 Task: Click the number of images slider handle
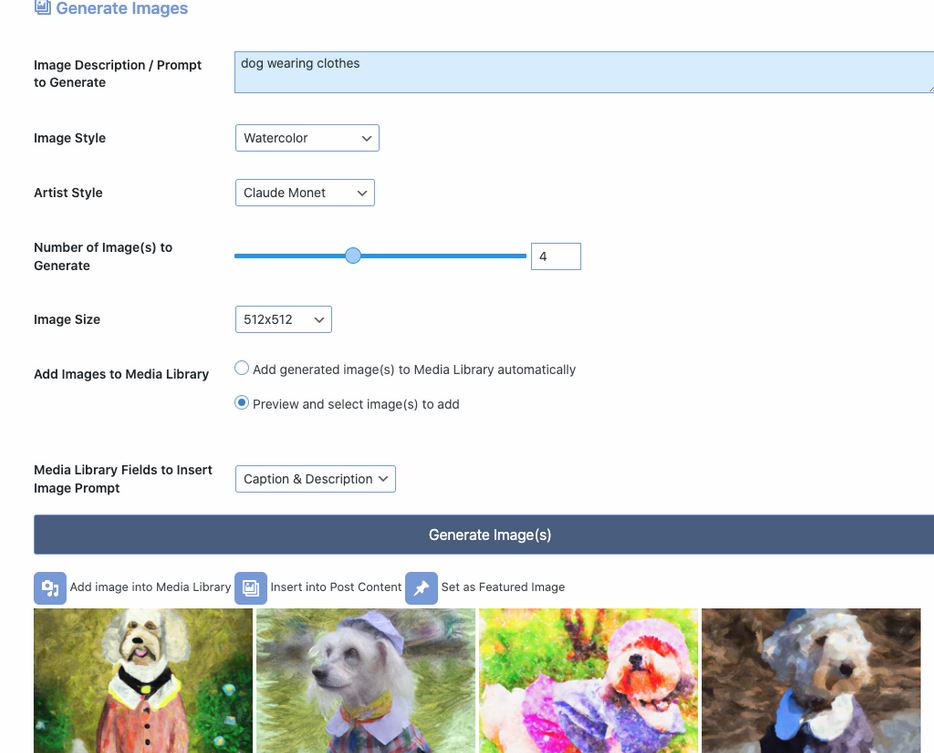pyautogui.click(x=353, y=256)
